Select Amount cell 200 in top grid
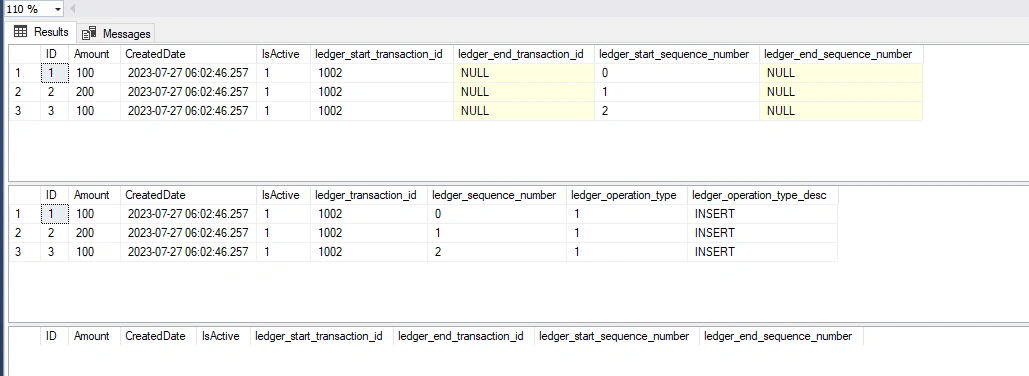The width and height of the screenshot is (1029, 376). tap(94, 92)
